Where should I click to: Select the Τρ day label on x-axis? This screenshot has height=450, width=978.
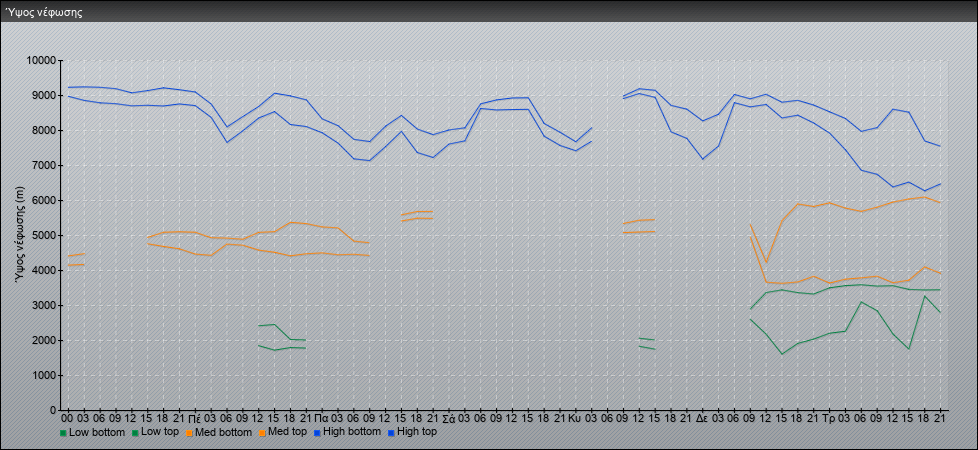point(829,418)
